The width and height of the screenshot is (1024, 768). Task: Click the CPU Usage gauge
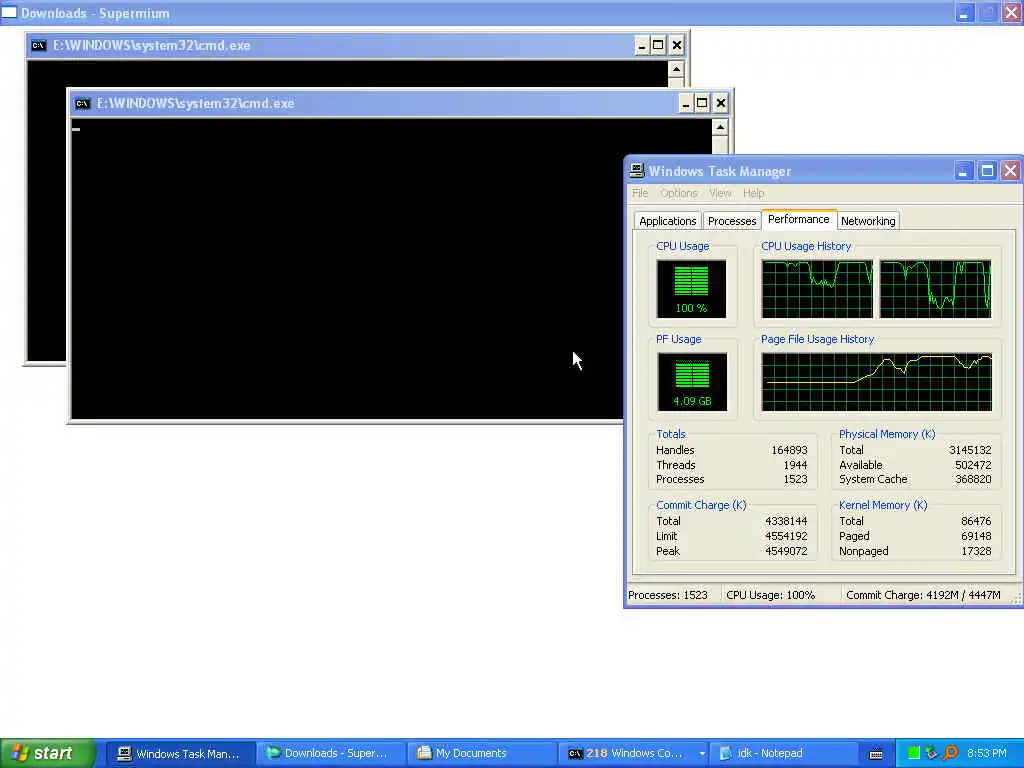(691, 289)
